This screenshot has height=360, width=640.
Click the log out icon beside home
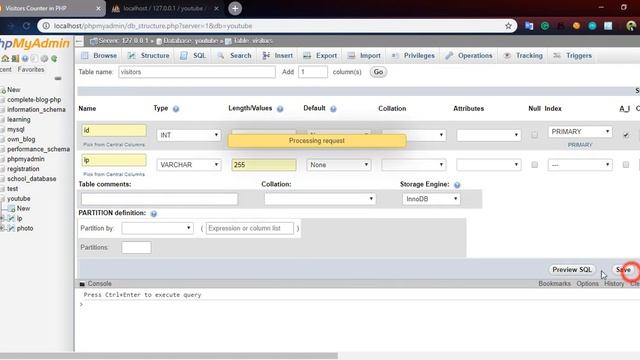(x=15, y=59)
